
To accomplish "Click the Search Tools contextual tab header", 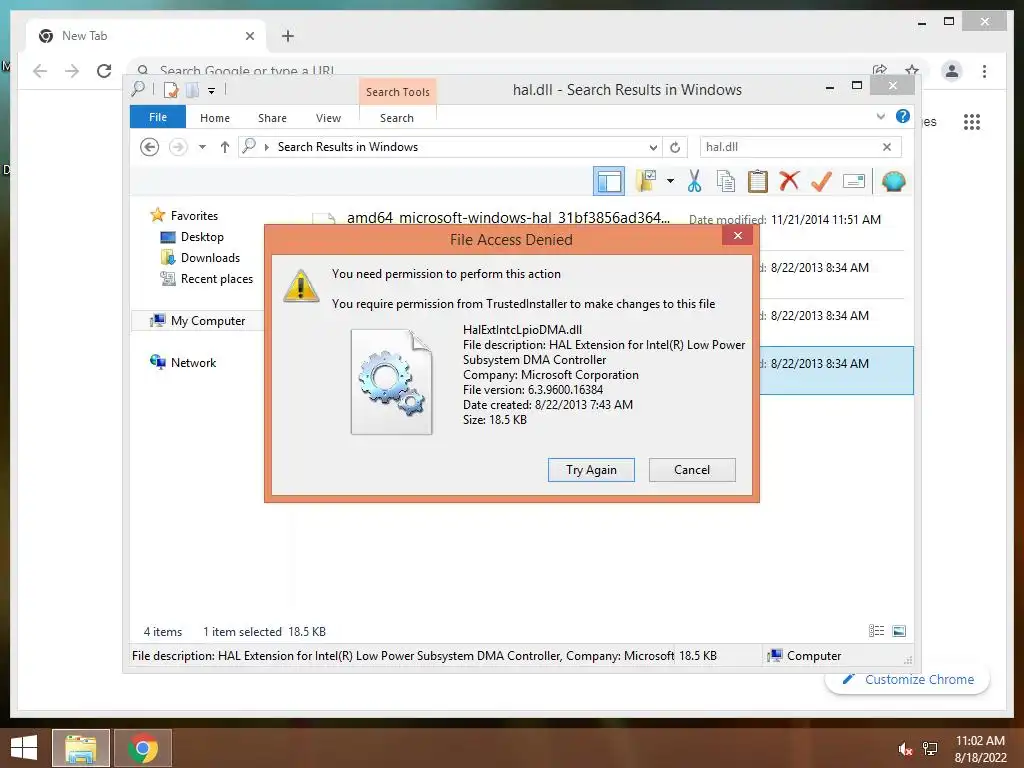I will tap(398, 91).
